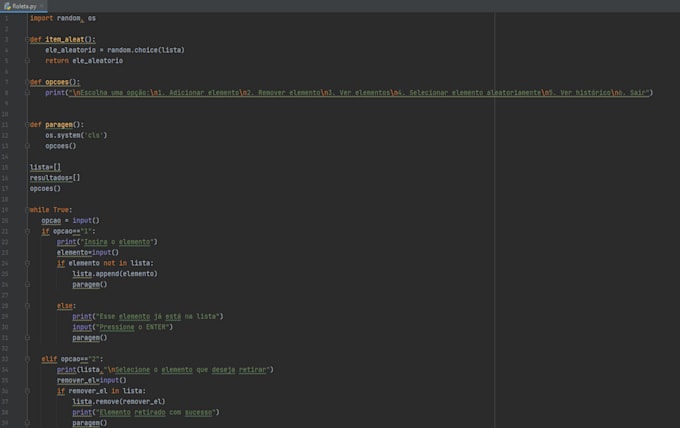Click '6. Sair' at the end of the print string
This screenshot has height=428, width=680.
(x=630, y=93)
